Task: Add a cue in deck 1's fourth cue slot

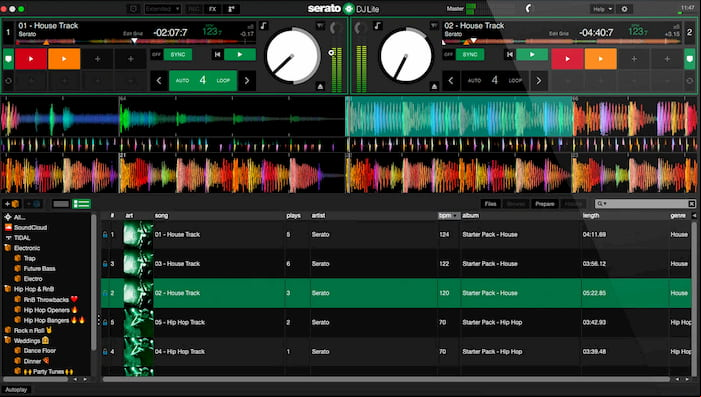Action: click(x=131, y=59)
